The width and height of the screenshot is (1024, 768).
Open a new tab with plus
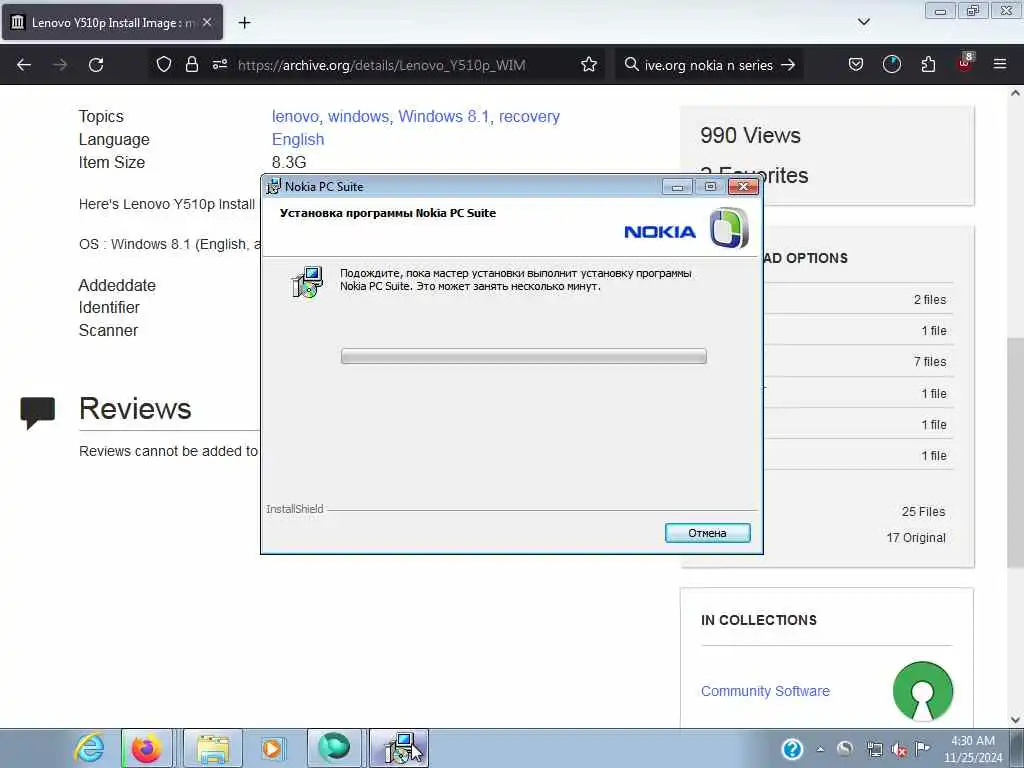pyautogui.click(x=244, y=23)
